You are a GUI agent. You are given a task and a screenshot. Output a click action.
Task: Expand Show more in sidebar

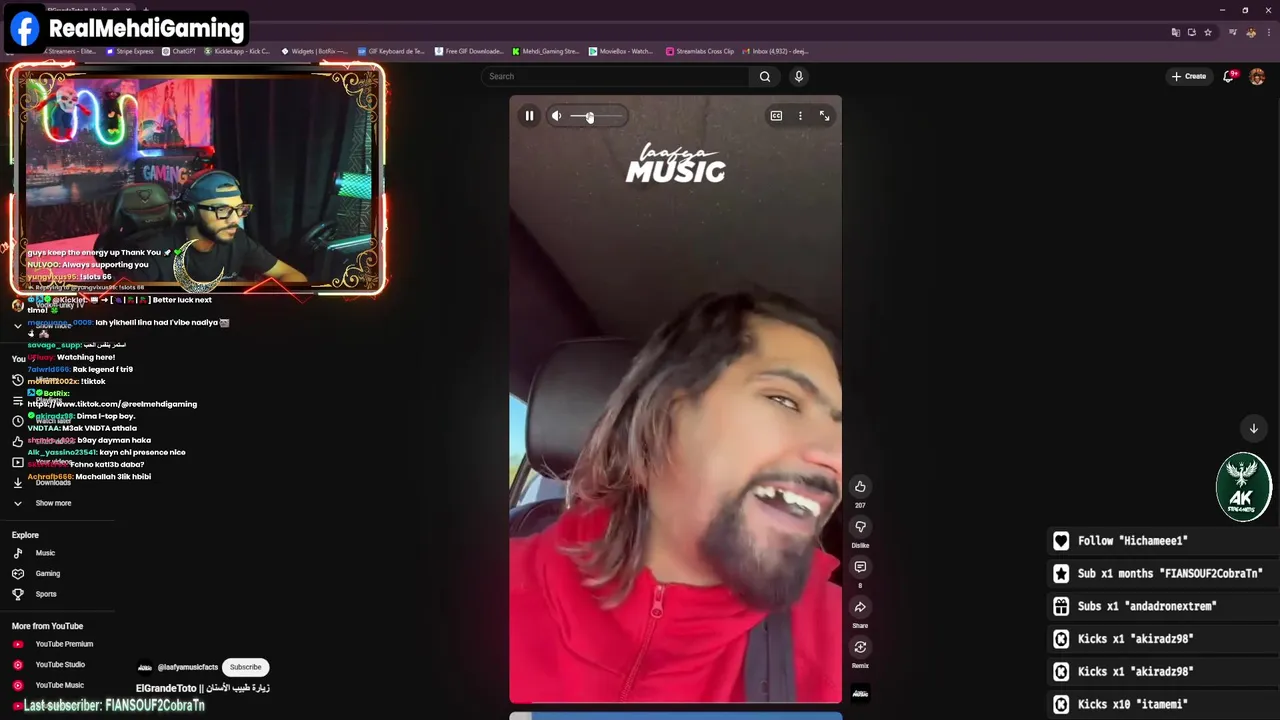53,503
